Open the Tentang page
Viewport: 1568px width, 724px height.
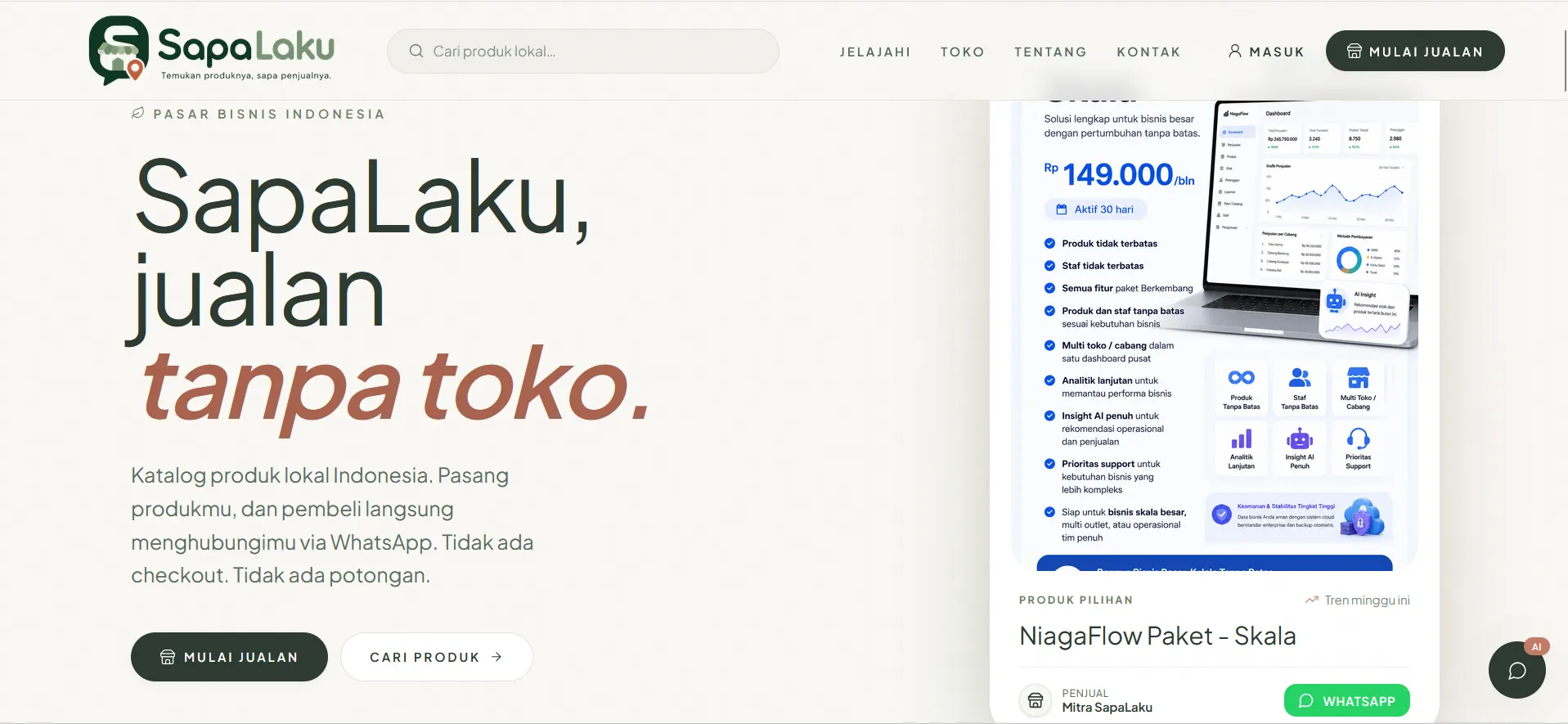pos(1051,52)
